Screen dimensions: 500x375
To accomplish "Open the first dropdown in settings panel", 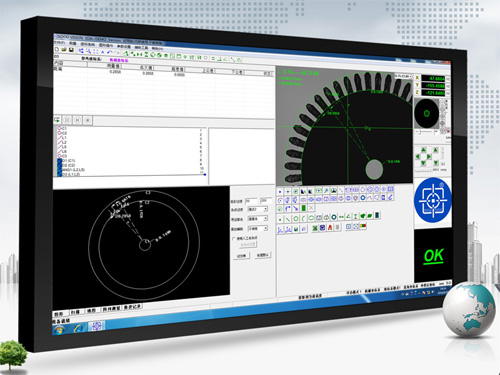I will (258, 209).
